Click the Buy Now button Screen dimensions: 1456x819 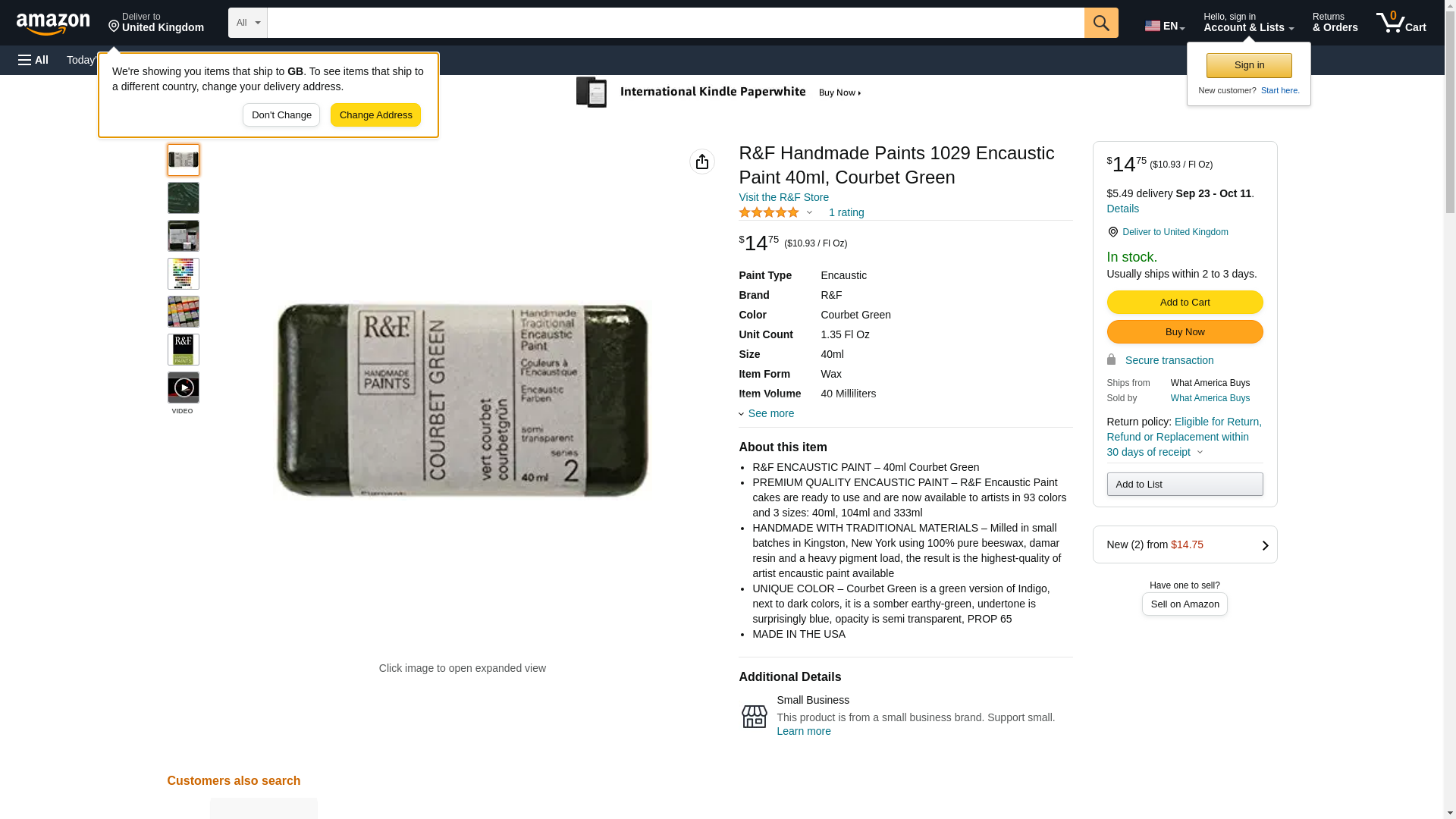click(x=1185, y=332)
